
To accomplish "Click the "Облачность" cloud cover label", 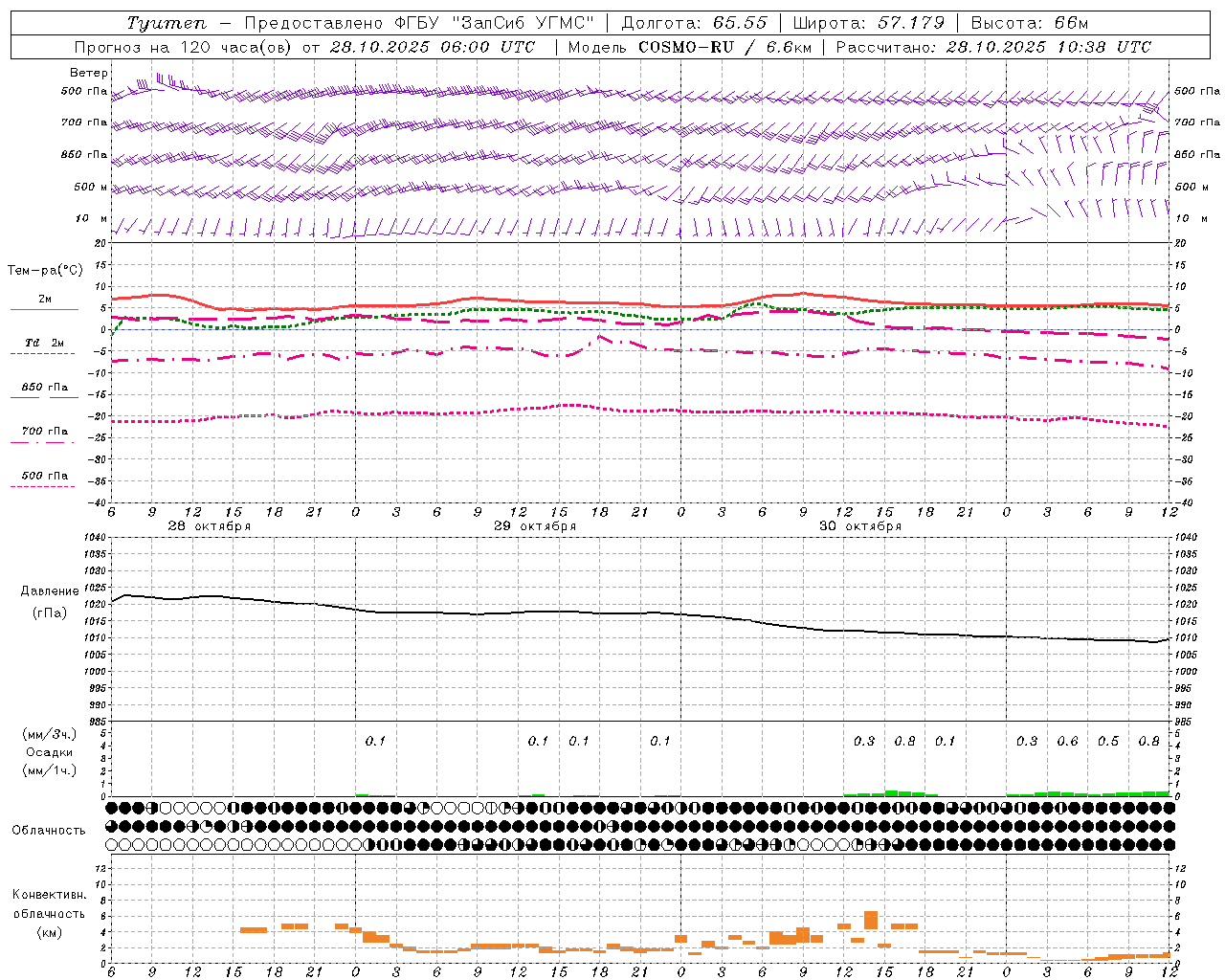I will 49,830.
